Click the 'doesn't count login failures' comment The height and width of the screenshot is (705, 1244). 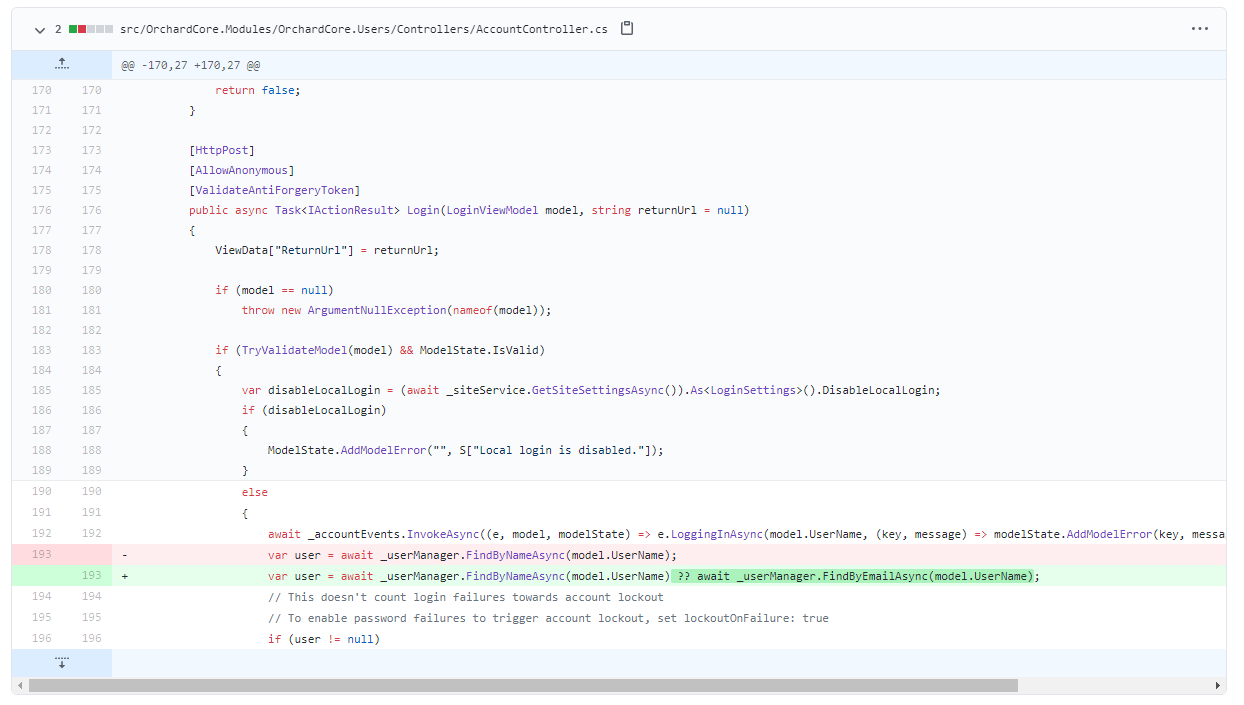tap(465, 597)
